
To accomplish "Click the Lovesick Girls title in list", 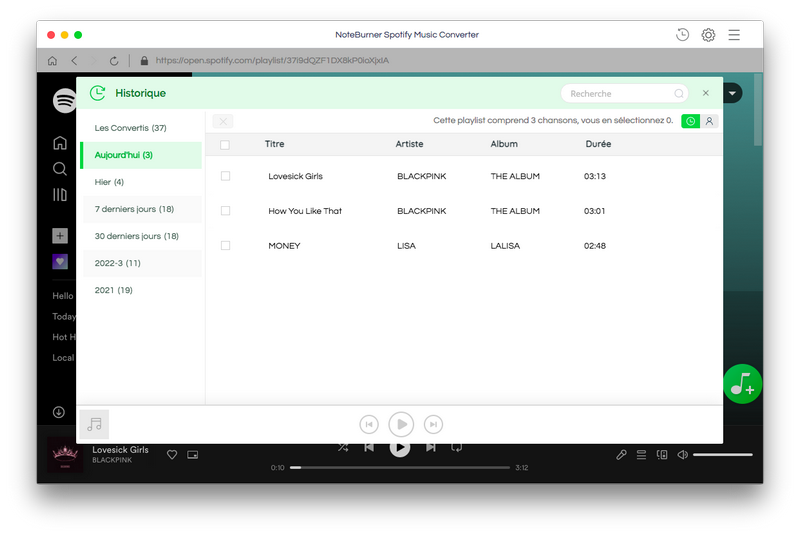I will (x=295, y=176).
